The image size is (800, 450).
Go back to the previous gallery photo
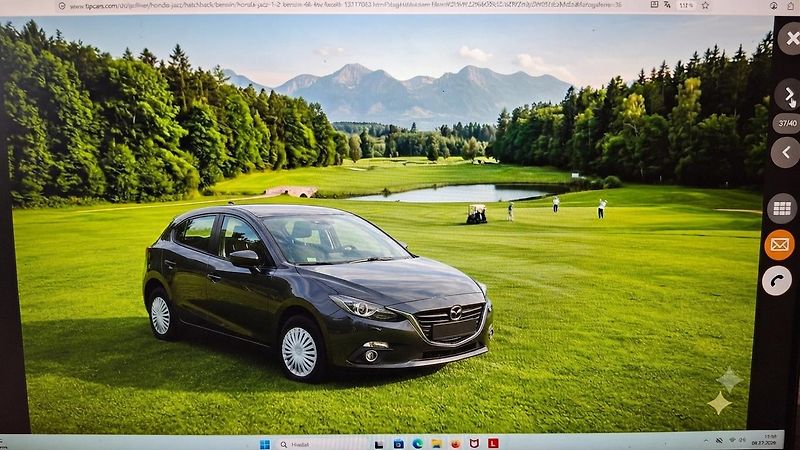click(x=786, y=153)
